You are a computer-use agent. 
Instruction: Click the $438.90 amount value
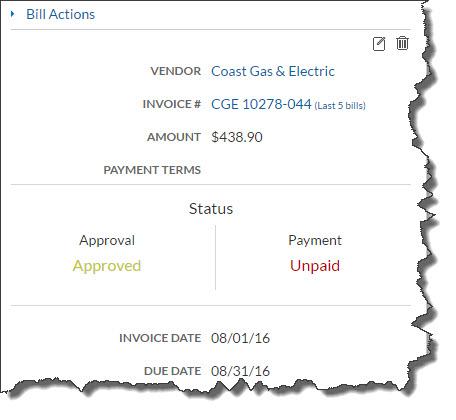pos(237,137)
